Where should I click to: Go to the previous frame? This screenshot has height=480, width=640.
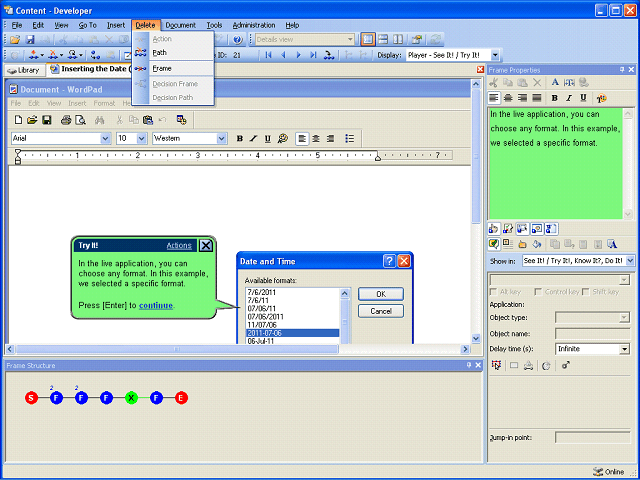(x=283, y=55)
